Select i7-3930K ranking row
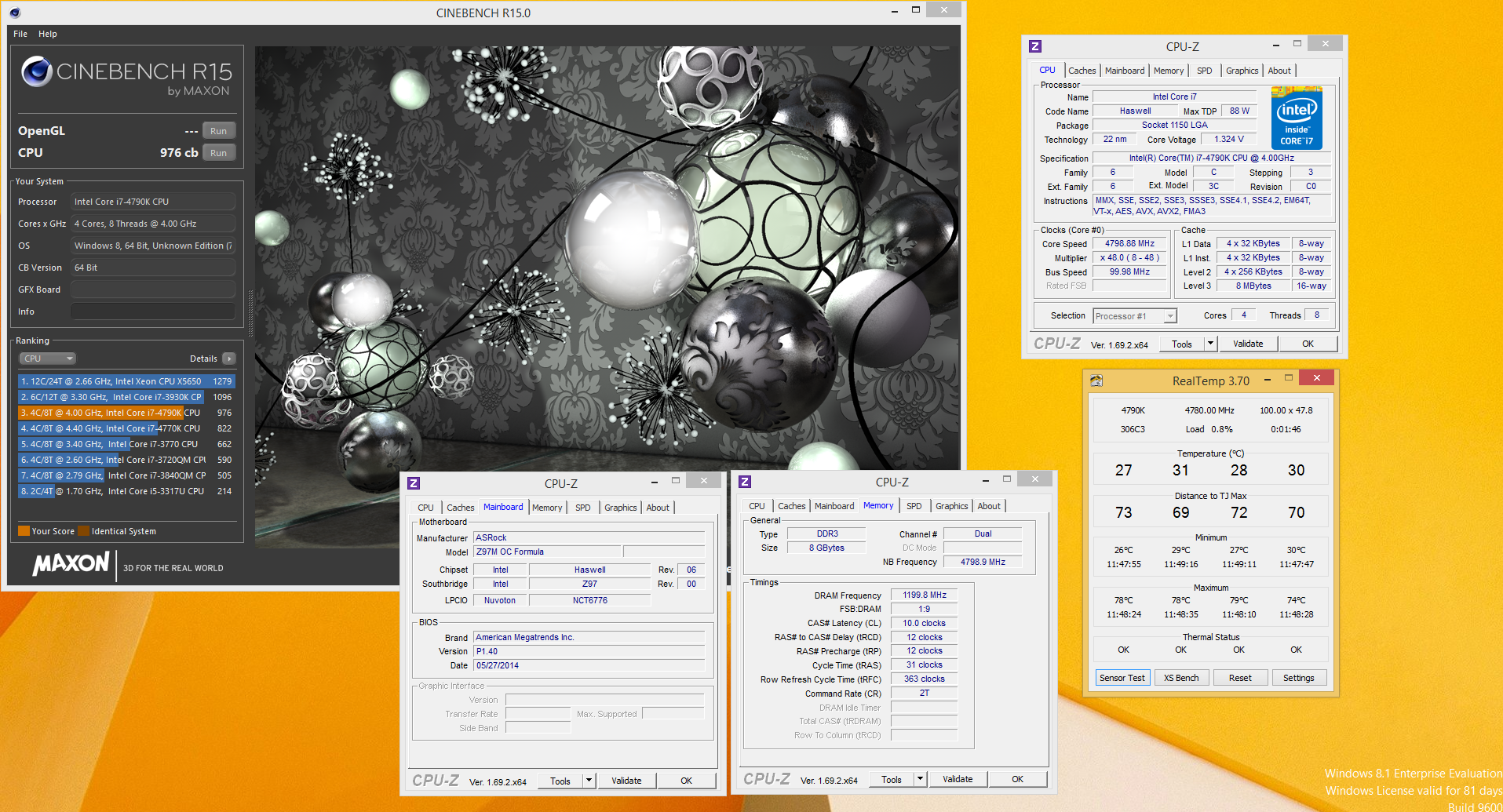 coord(126,397)
